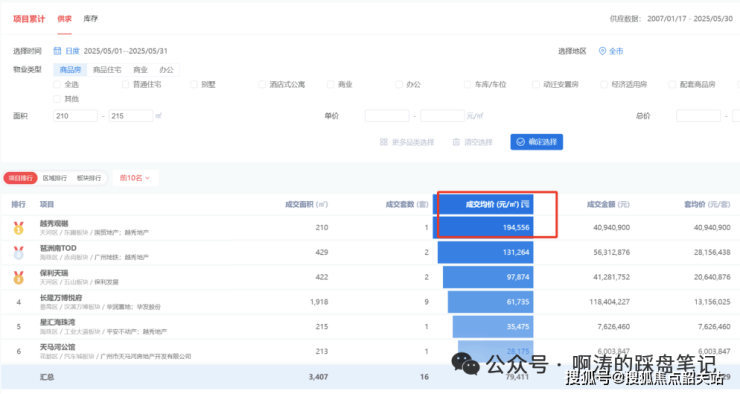Click the 1,918 transaction area cell

click(x=319, y=302)
